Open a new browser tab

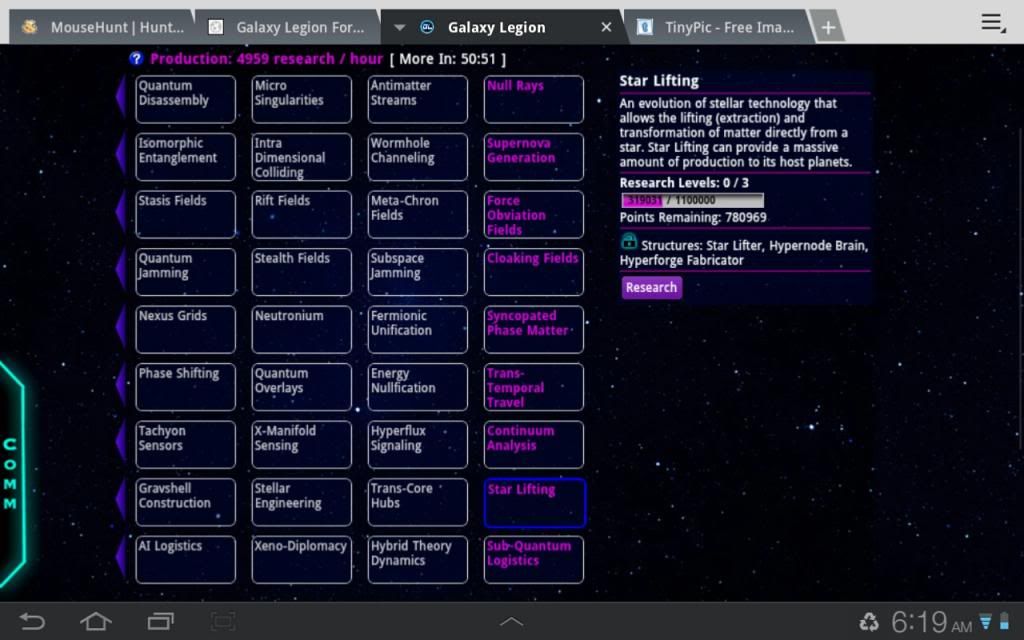(828, 27)
